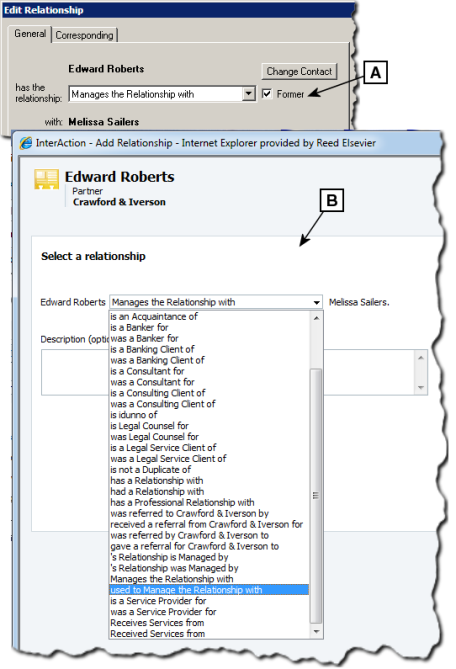
Task: Click the Change Contact button
Action: 299,71
